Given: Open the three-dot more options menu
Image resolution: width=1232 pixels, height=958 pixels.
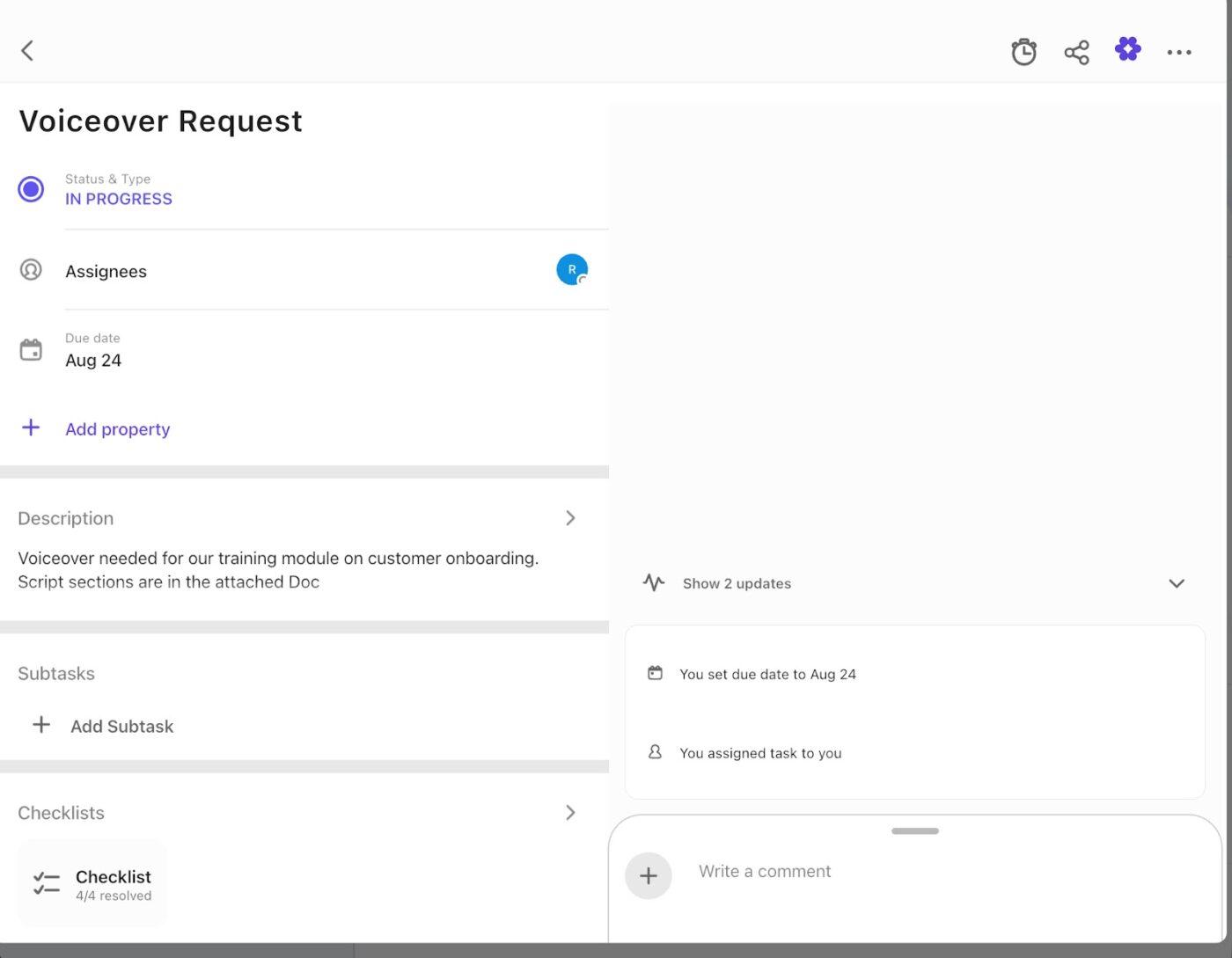Looking at the screenshot, I should [1179, 52].
